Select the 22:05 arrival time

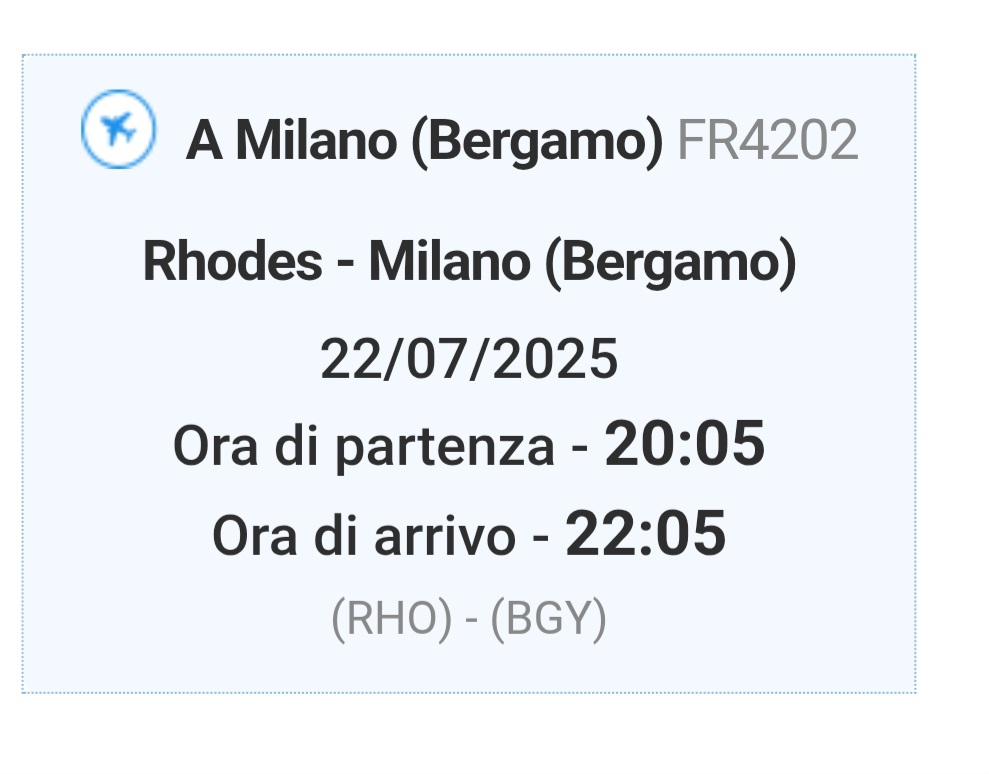point(645,533)
